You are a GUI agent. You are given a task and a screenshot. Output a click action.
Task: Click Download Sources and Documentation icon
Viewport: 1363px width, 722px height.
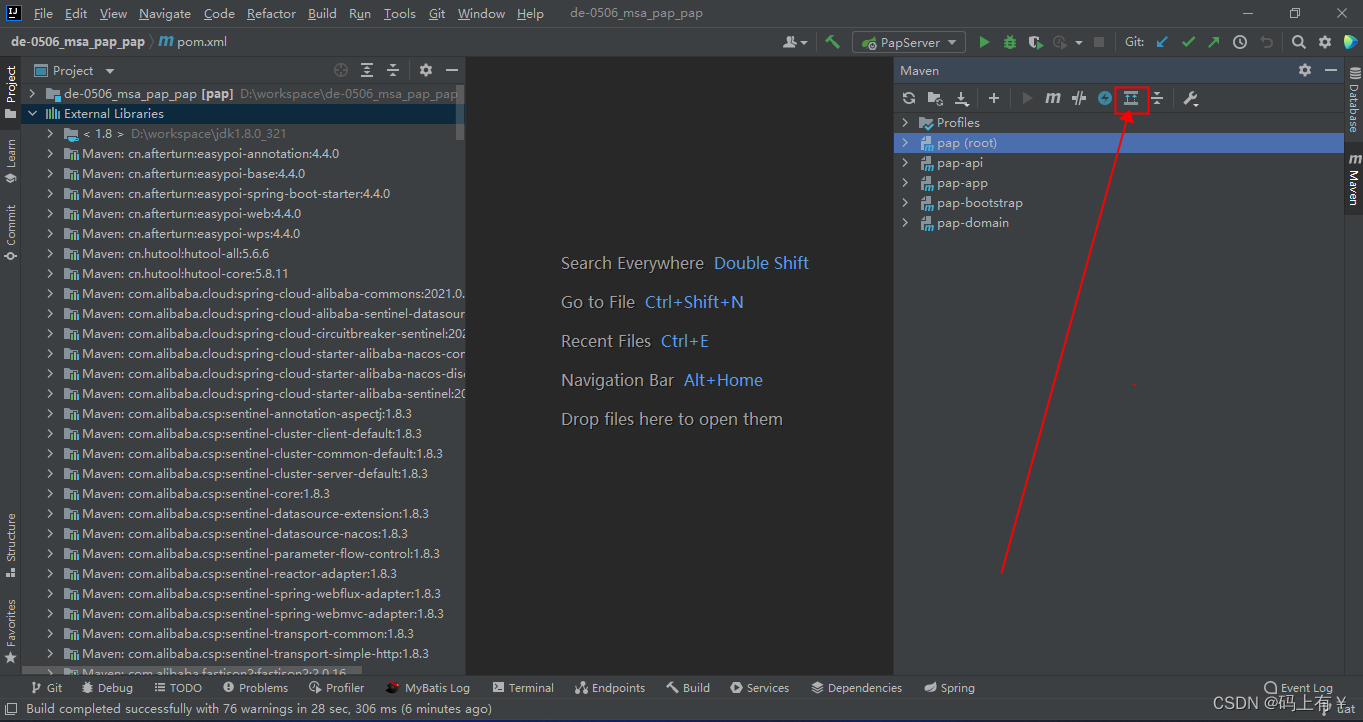(962, 98)
